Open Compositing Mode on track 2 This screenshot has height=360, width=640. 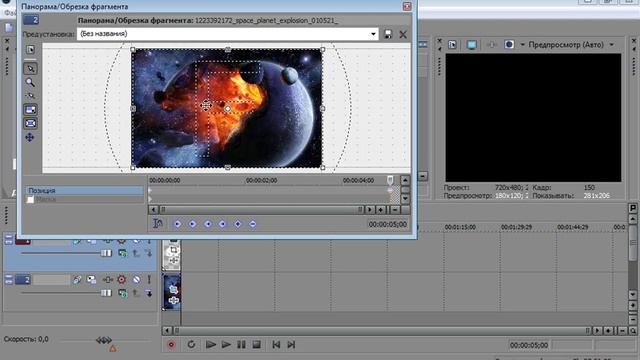tap(122, 293)
